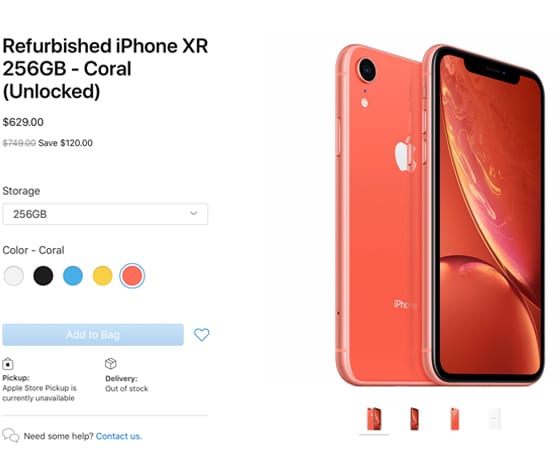This screenshot has height=470, width=560.
Task: Click the main coral iPhone XR image
Action: (440, 215)
